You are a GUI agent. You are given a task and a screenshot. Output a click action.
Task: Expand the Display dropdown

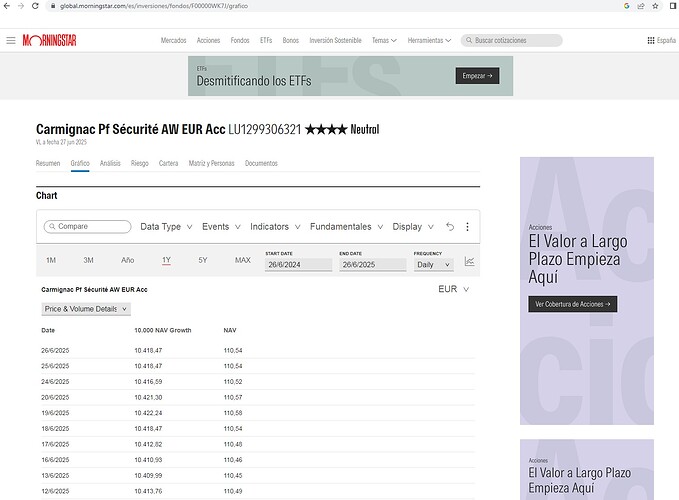[x=413, y=227]
